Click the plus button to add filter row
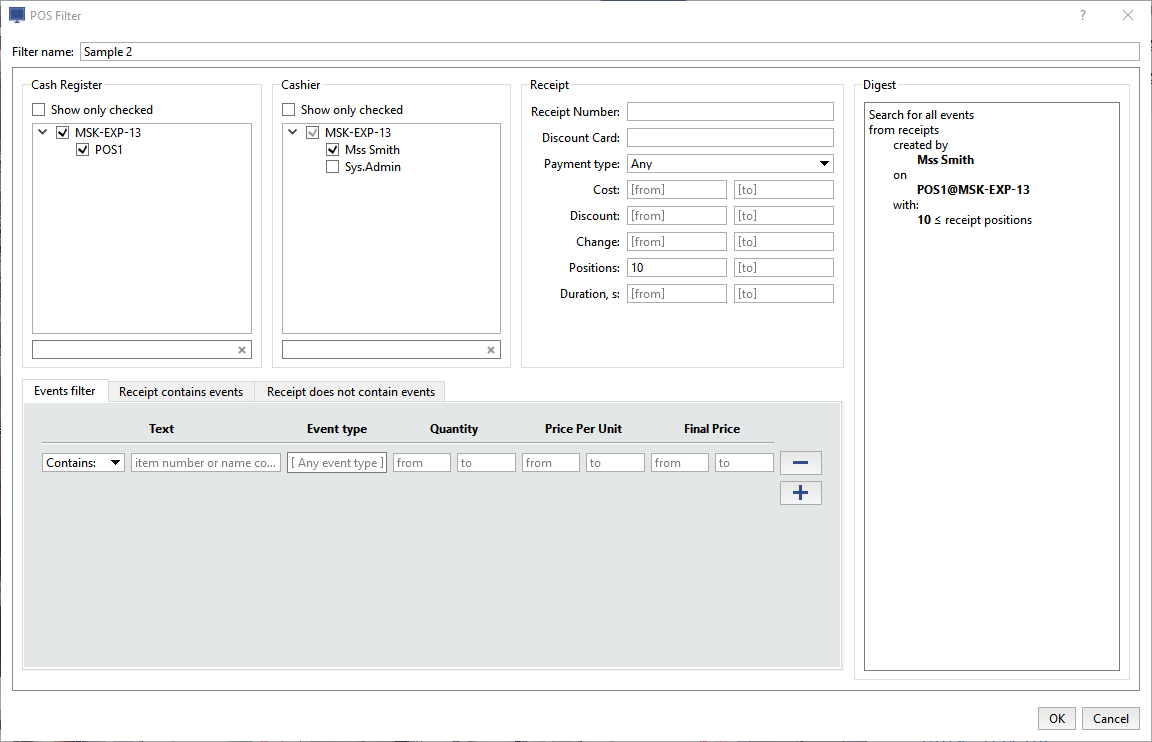 pyautogui.click(x=800, y=493)
